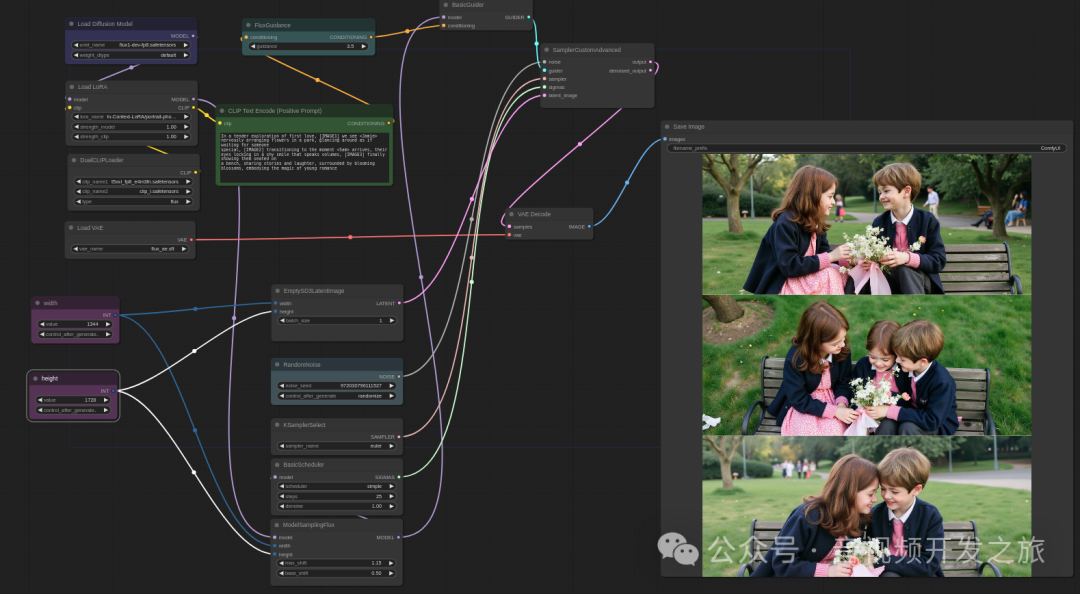Collapse the SamplerCustomAdvanced node via its title dot
Viewport: 1080px width, 594px height.
point(546,50)
